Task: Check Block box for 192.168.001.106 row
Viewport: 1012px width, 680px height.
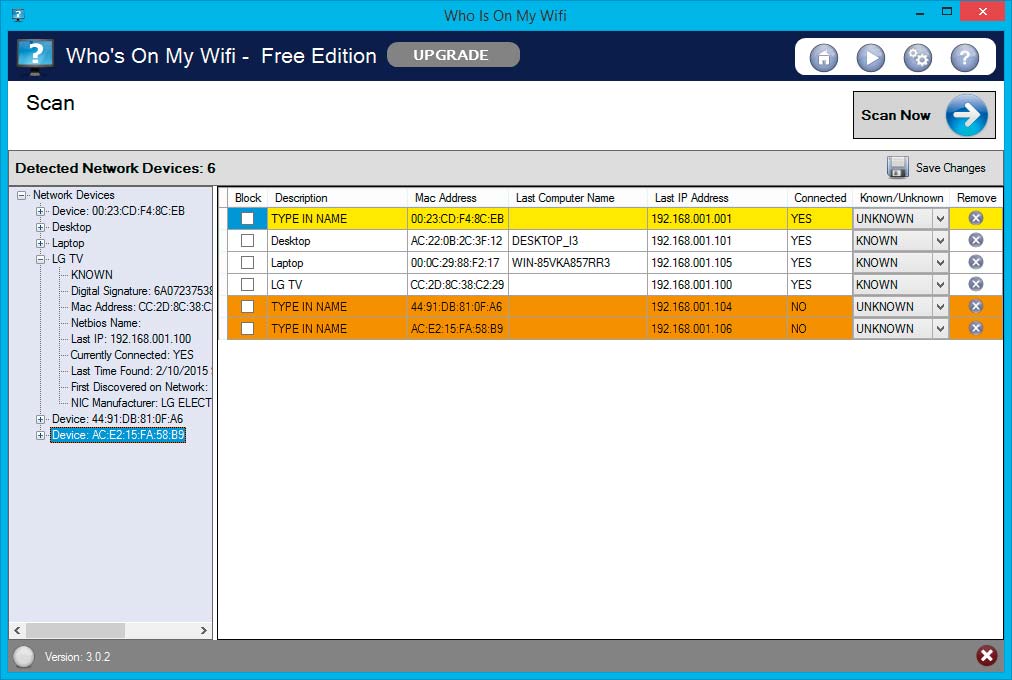Action: (247, 328)
